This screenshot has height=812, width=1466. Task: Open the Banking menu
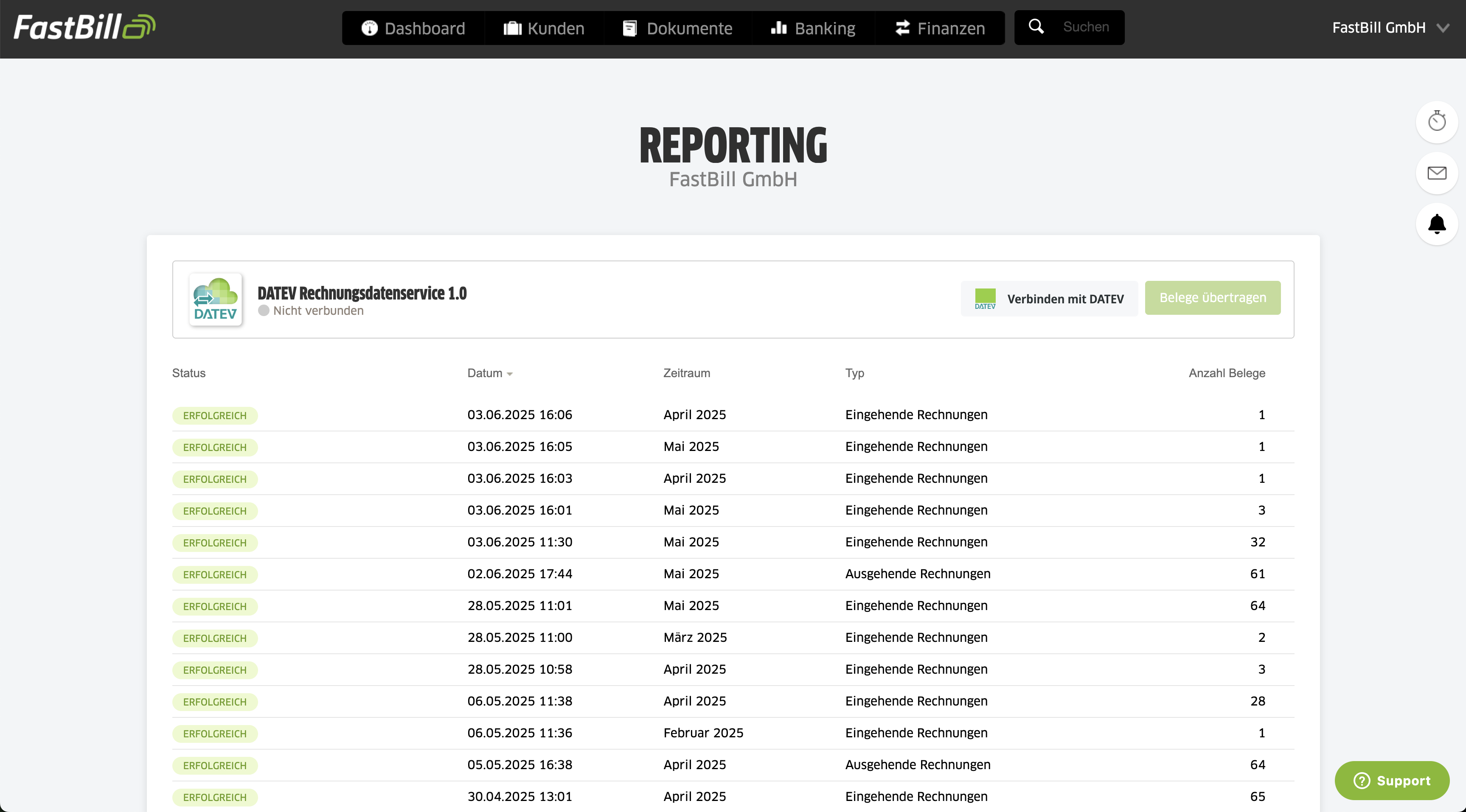coord(813,28)
